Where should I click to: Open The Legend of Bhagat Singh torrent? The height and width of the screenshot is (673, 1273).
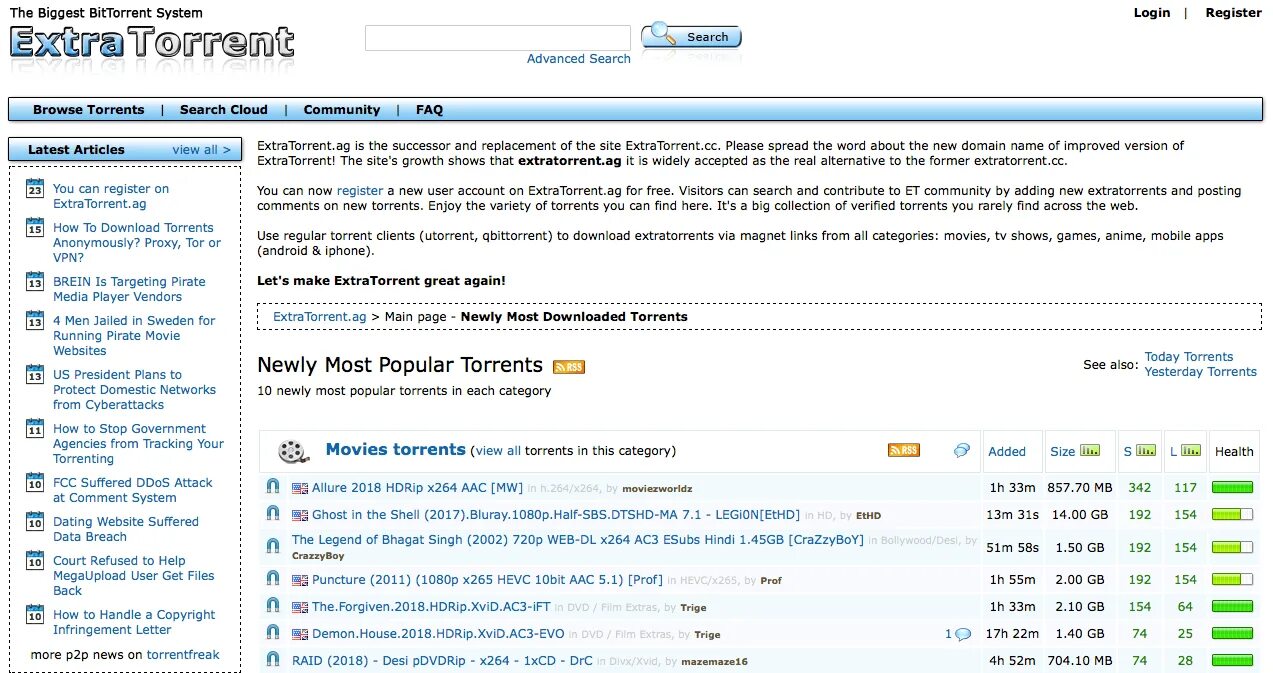578,540
